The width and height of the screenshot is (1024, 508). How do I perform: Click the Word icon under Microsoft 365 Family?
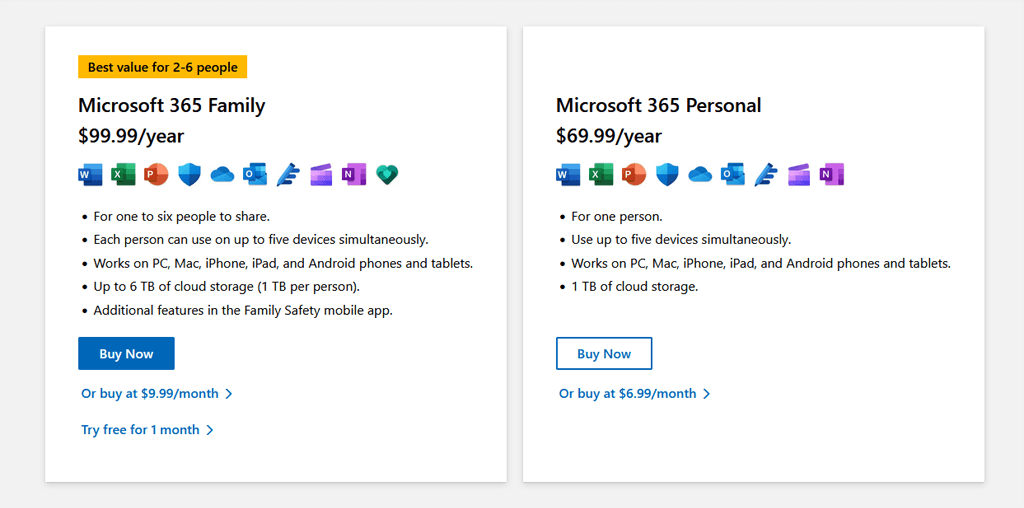click(90, 175)
